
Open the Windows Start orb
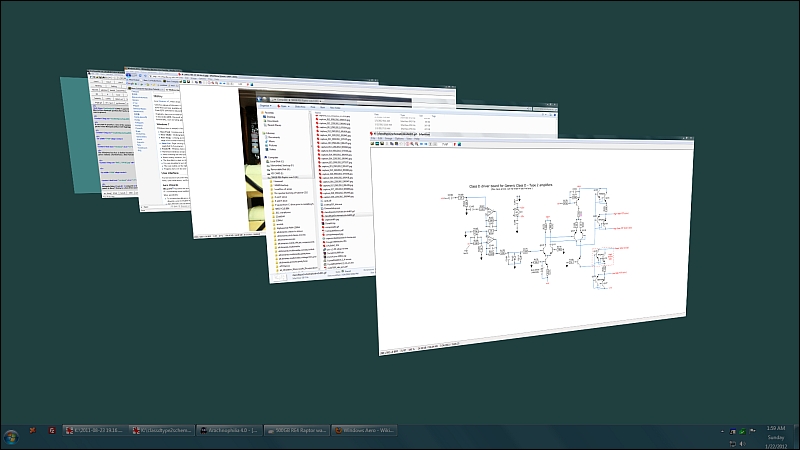pos(11,437)
